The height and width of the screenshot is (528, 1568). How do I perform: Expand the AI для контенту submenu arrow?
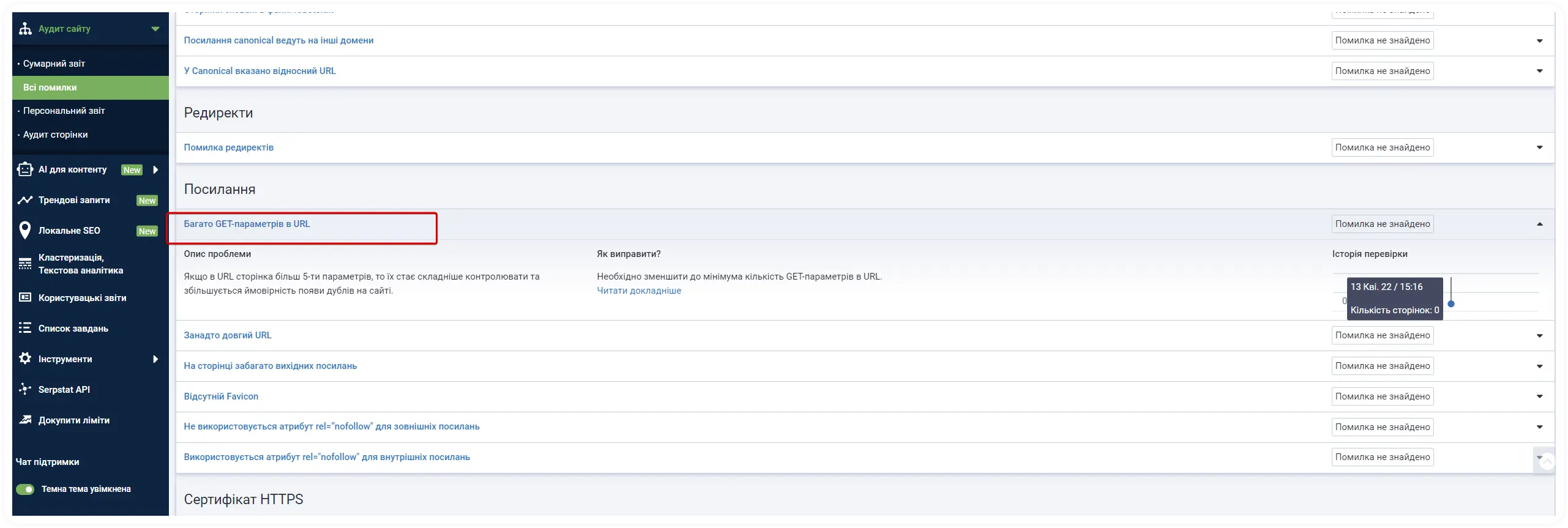tap(155, 169)
